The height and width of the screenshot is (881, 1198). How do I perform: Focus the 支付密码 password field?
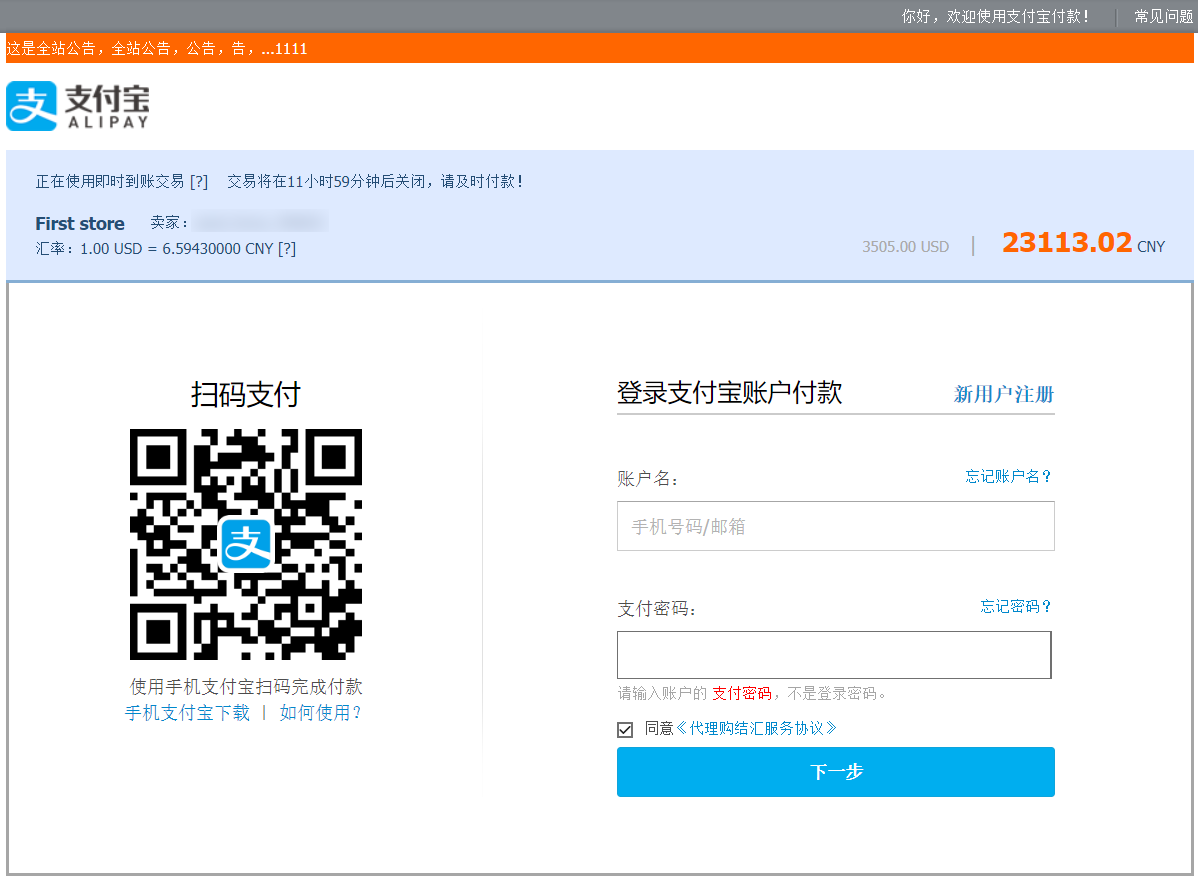click(834, 655)
